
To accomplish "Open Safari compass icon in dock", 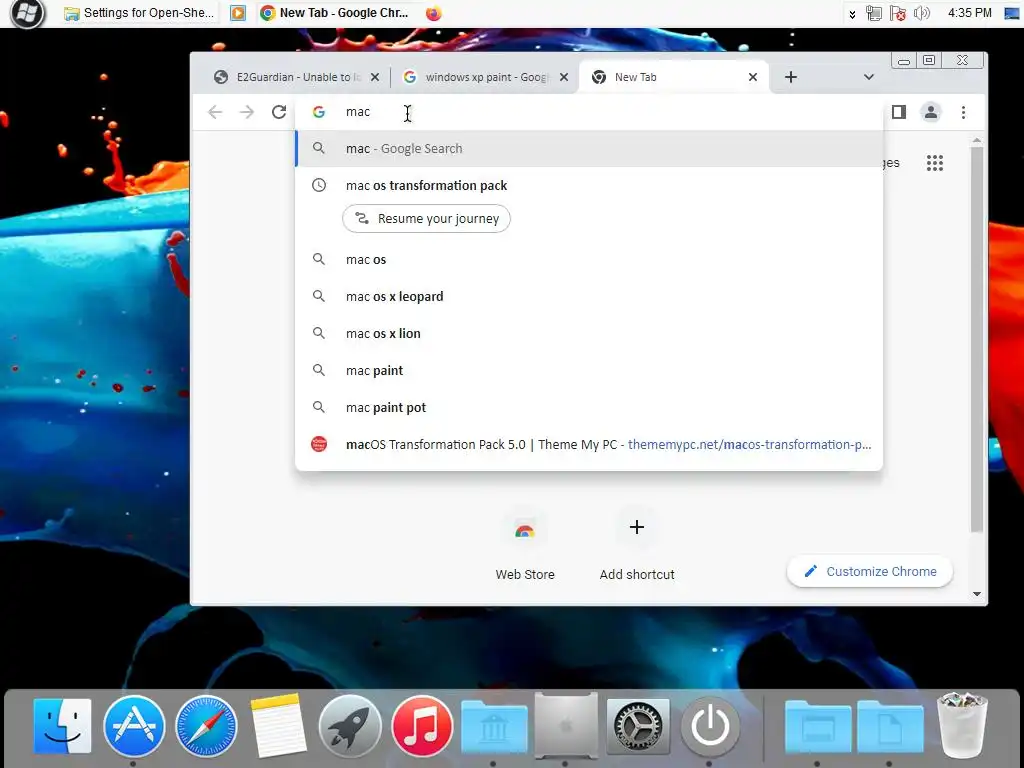I will coord(206,726).
